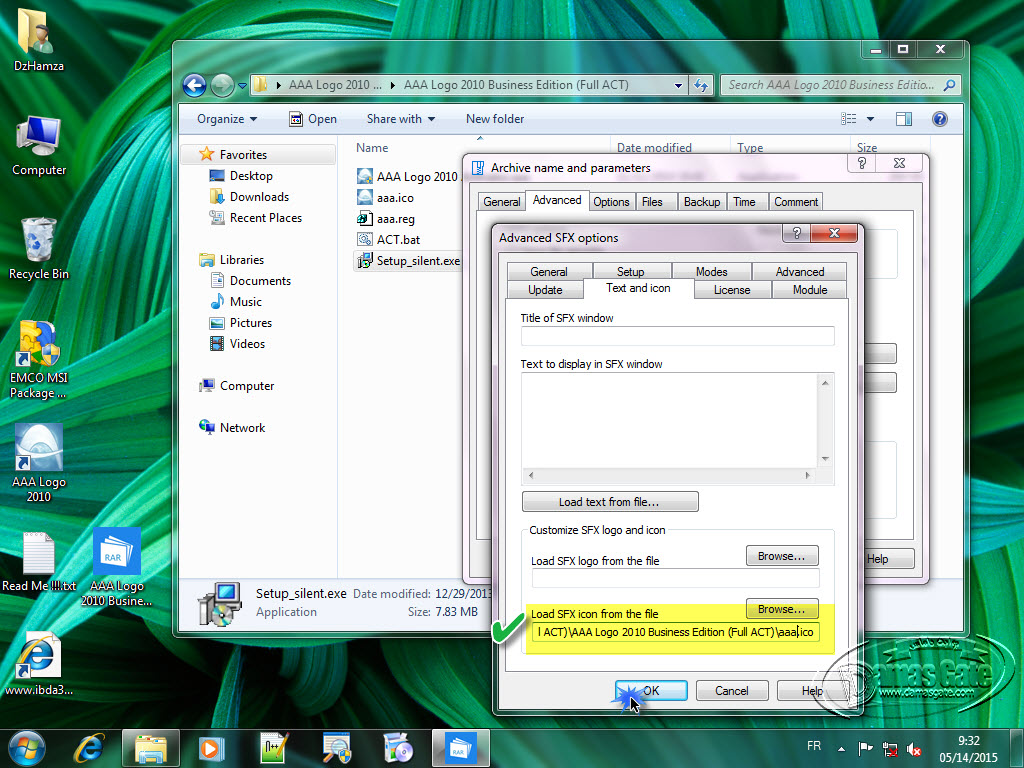
Task: Switch to the Update tab
Action: pos(545,290)
